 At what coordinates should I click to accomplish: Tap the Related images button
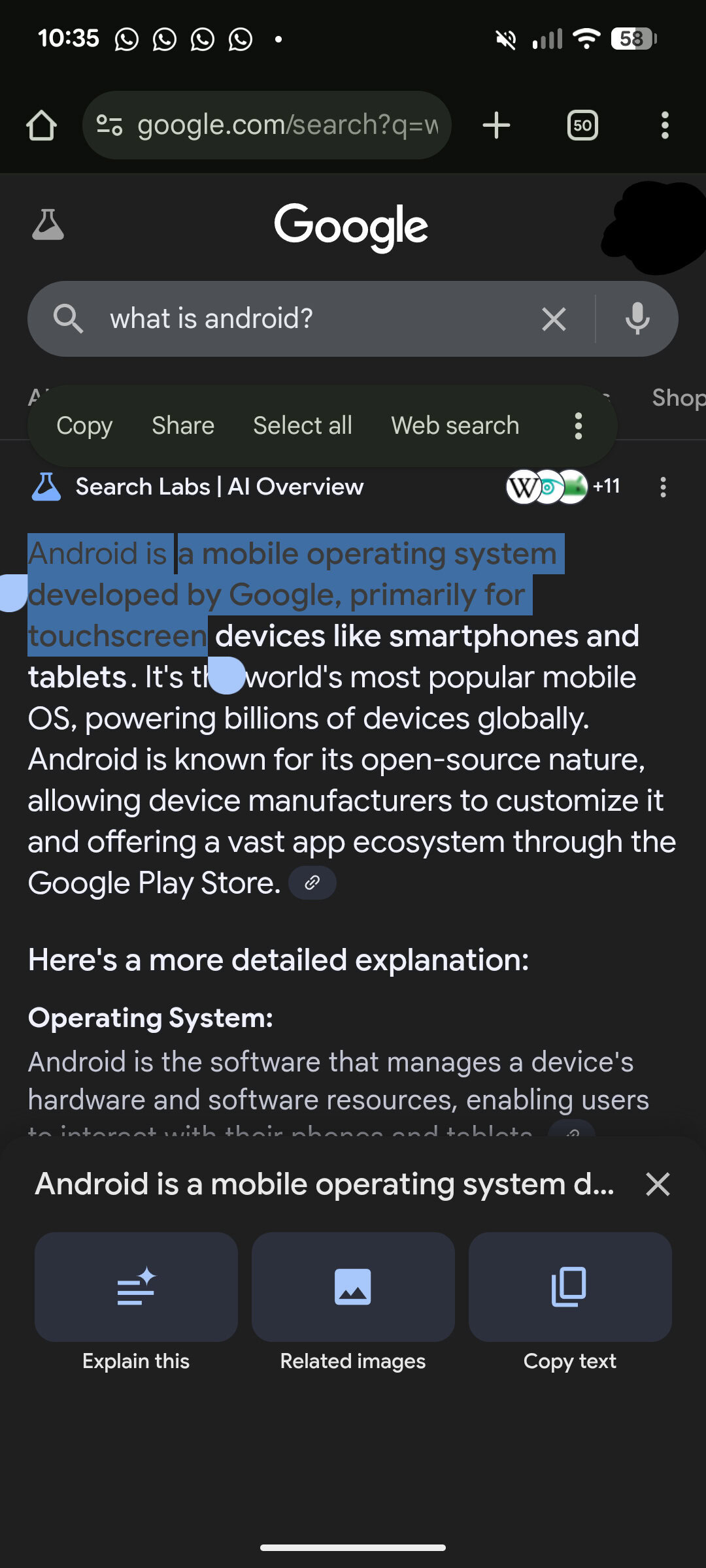pyautogui.click(x=353, y=1302)
